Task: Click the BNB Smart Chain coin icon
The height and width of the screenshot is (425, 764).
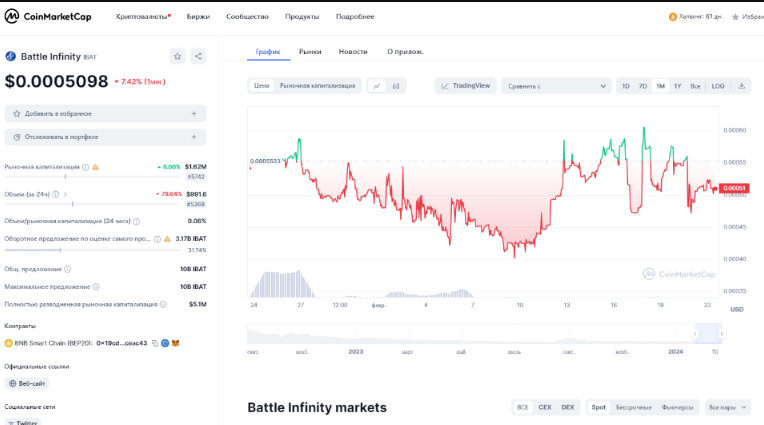Action: (x=8, y=343)
